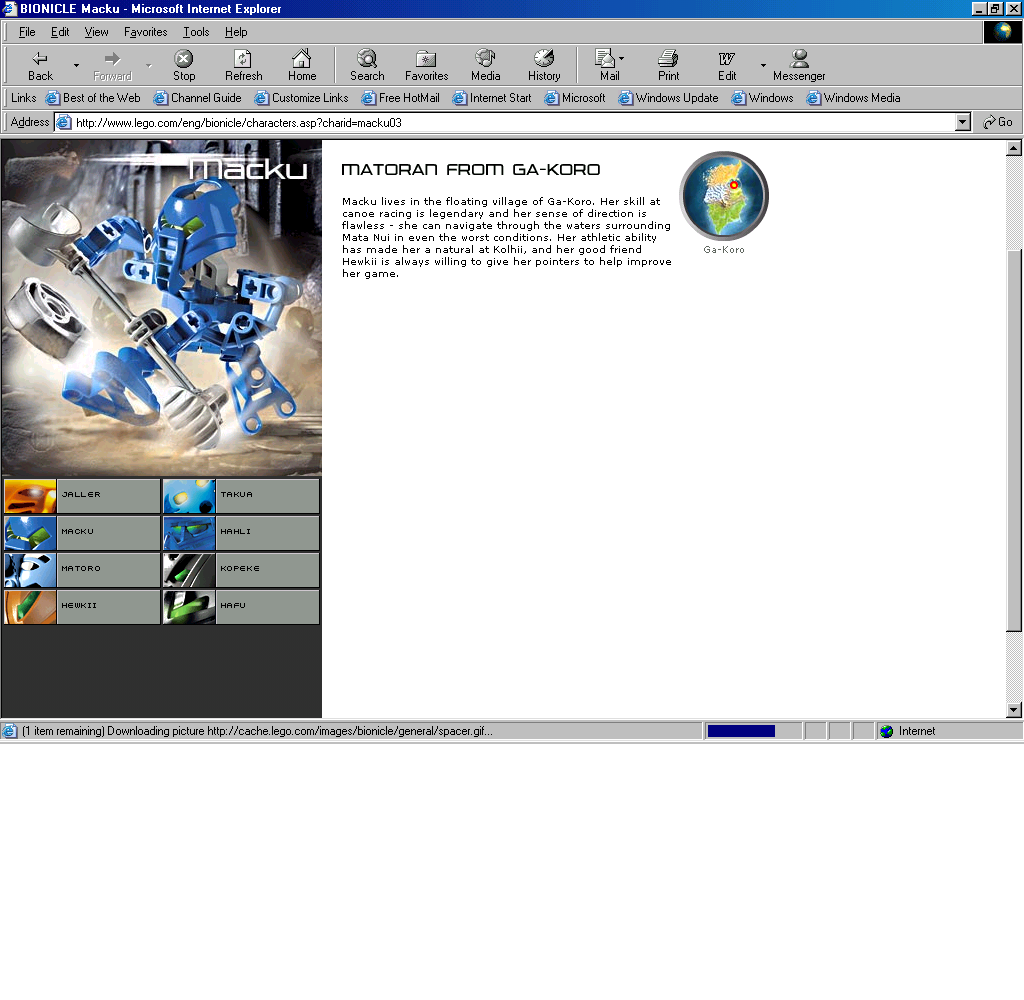Click the Ga-Koro caption under the map
This screenshot has height=1000, width=1024.
[x=724, y=250]
